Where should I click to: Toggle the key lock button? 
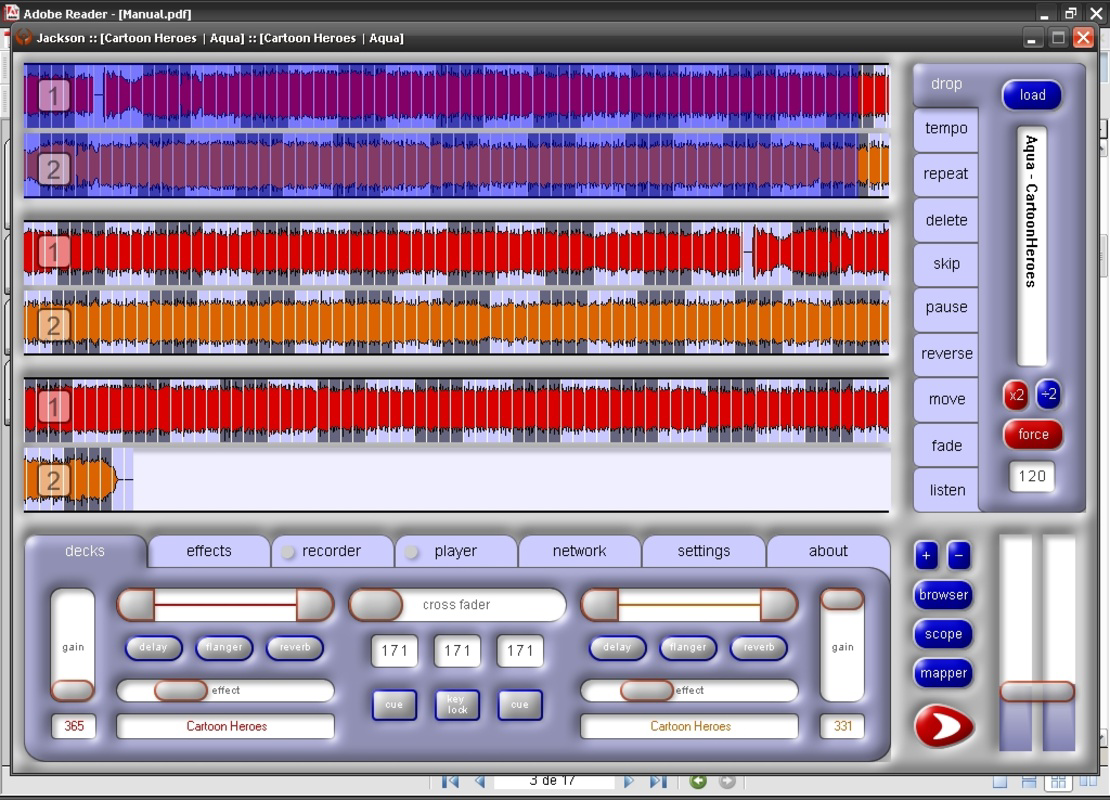click(x=457, y=704)
